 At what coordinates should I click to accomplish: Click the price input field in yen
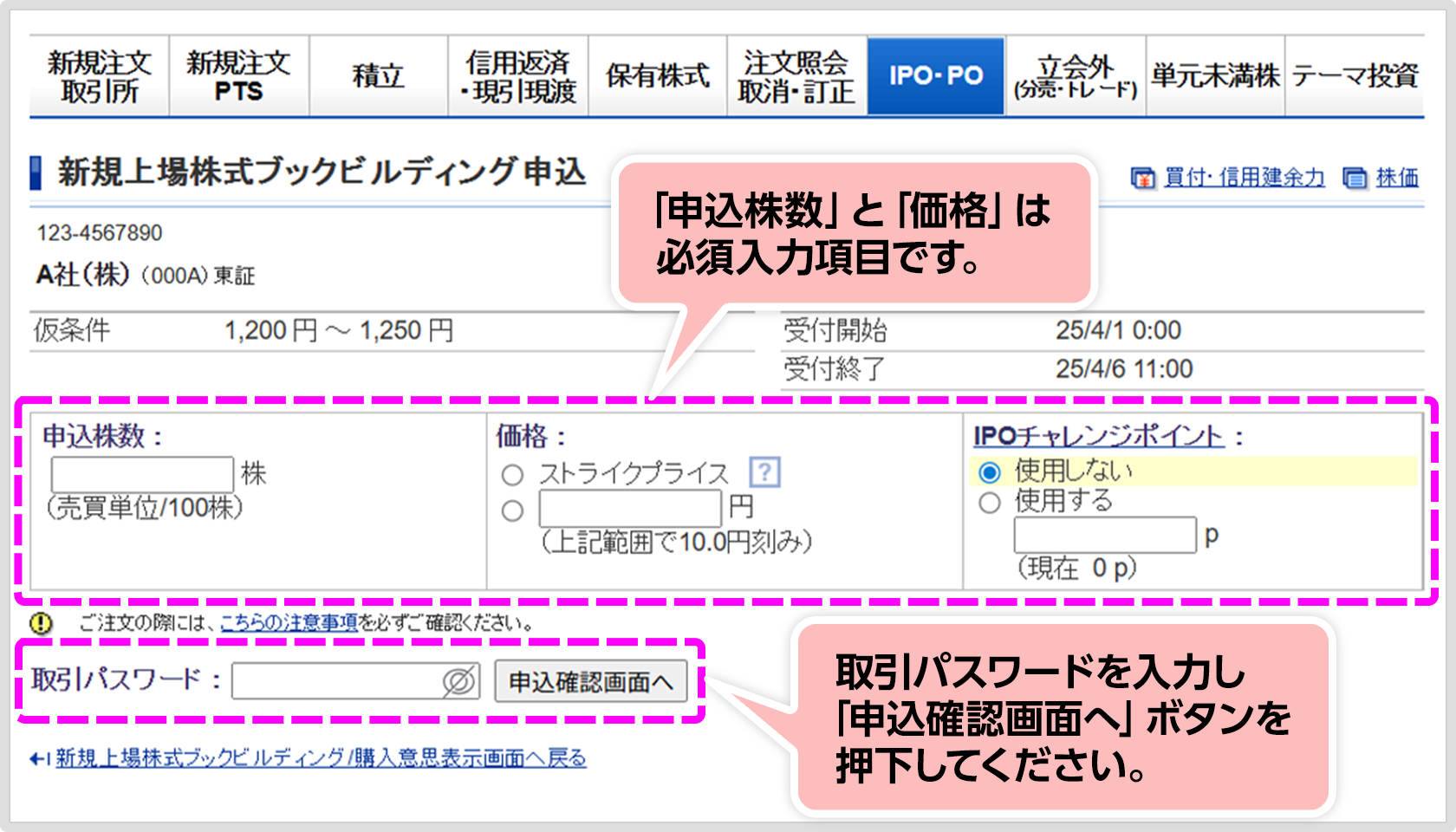pyautogui.click(x=630, y=509)
